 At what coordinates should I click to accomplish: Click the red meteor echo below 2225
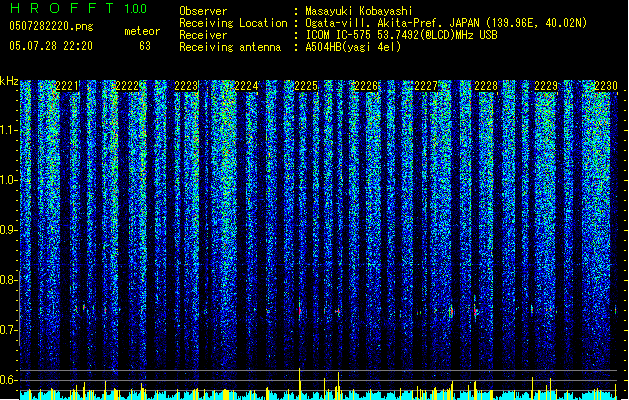300,310
